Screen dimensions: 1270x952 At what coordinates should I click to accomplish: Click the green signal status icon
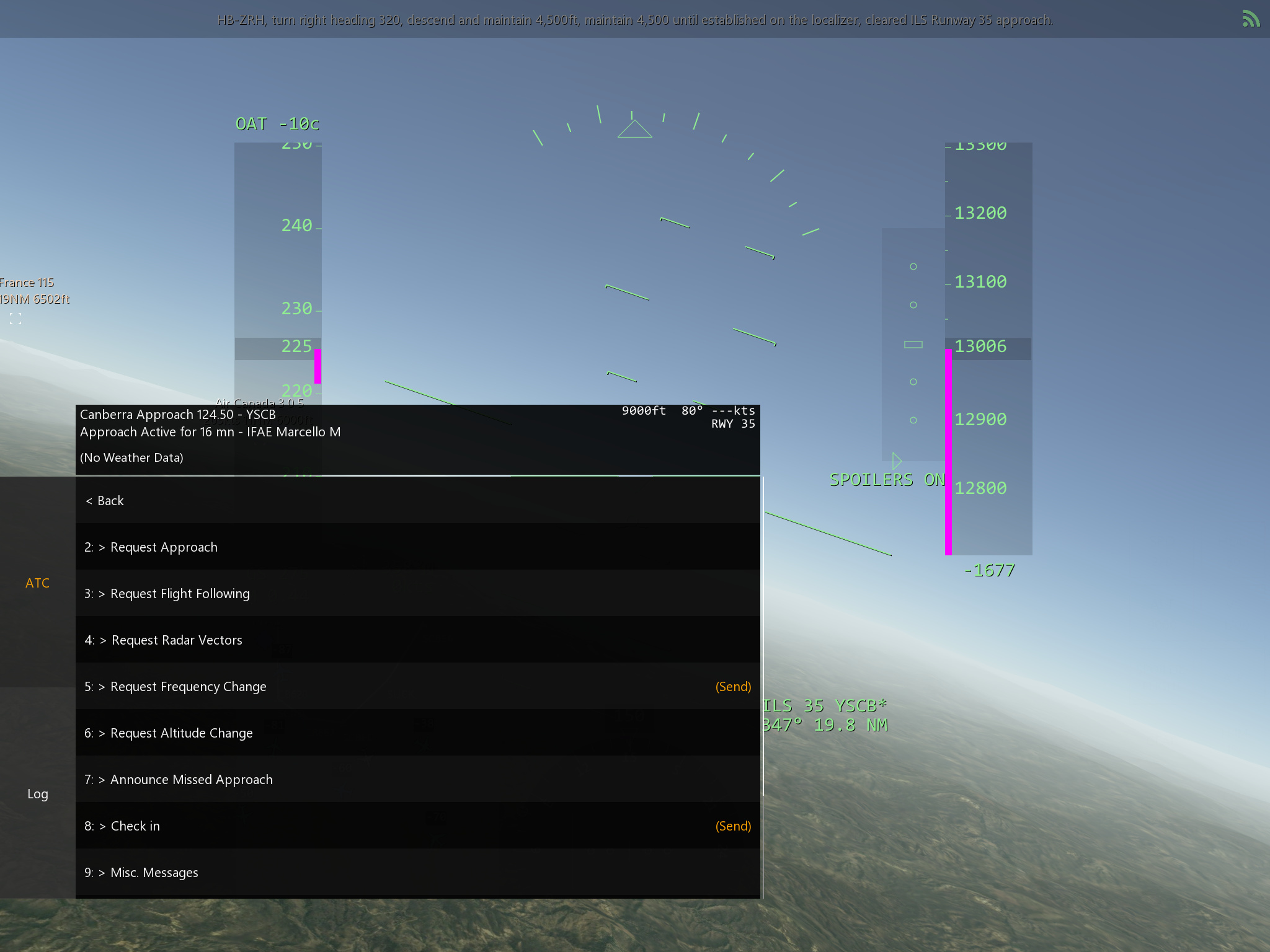1250,19
